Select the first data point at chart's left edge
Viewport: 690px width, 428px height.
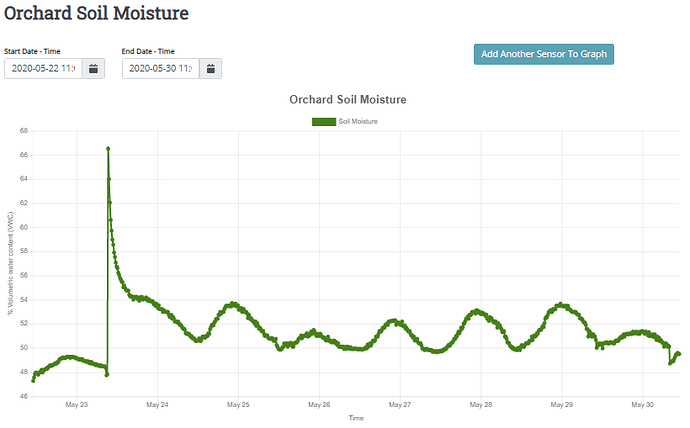pos(33,380)
